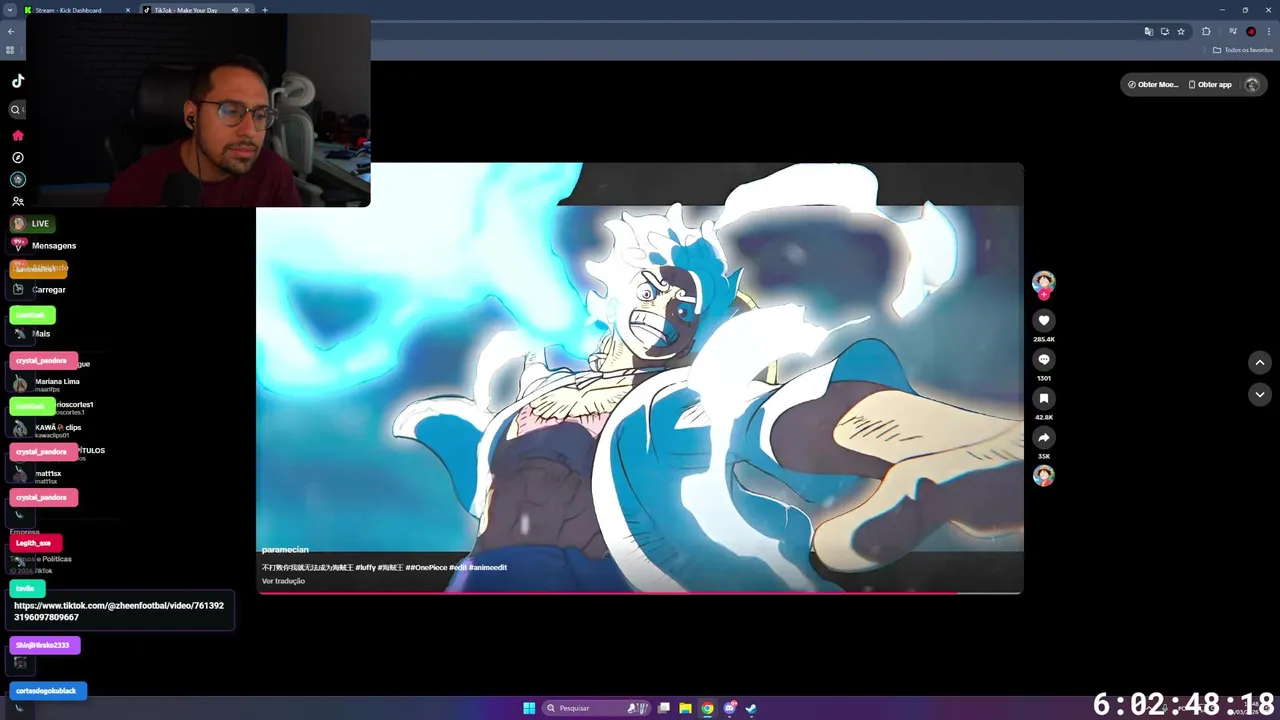Seek on the video progress bar
The height and width of the screenshot is (720, 1280).
pos(640,593)
